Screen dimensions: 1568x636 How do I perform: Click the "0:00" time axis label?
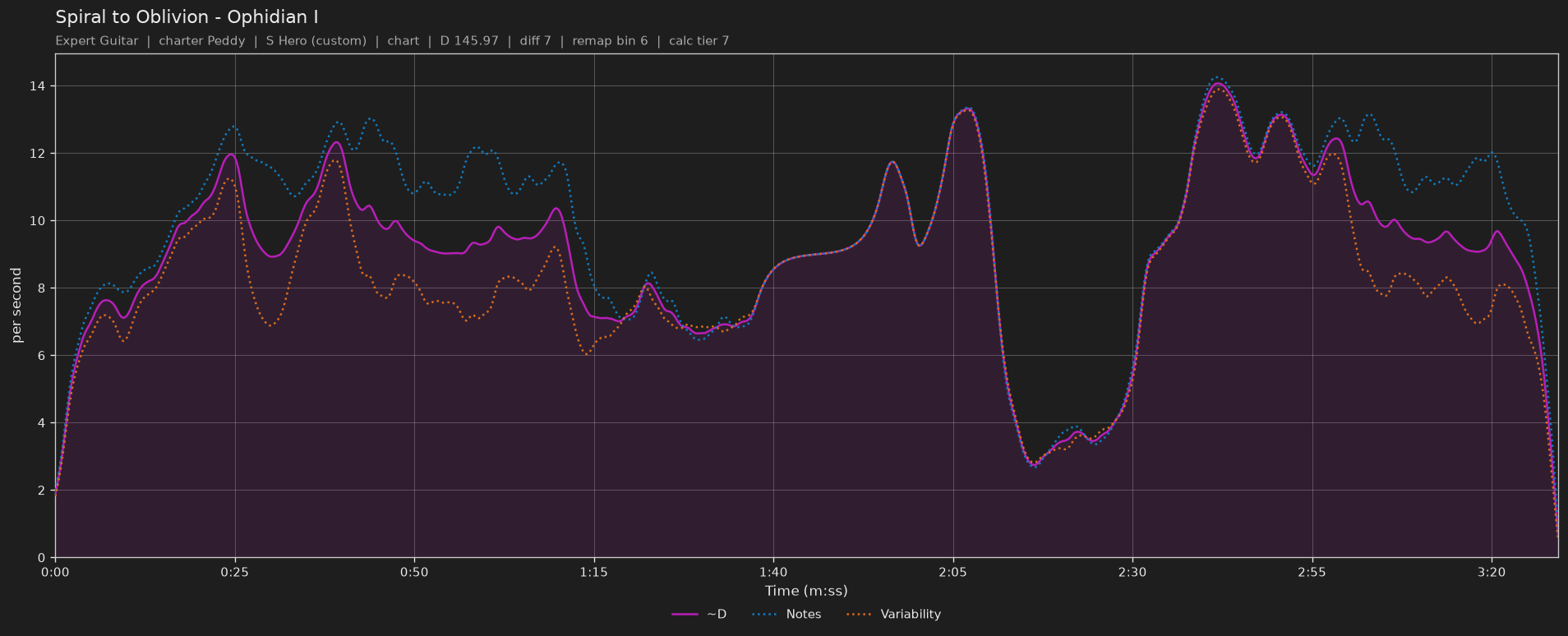pos(55,573)
